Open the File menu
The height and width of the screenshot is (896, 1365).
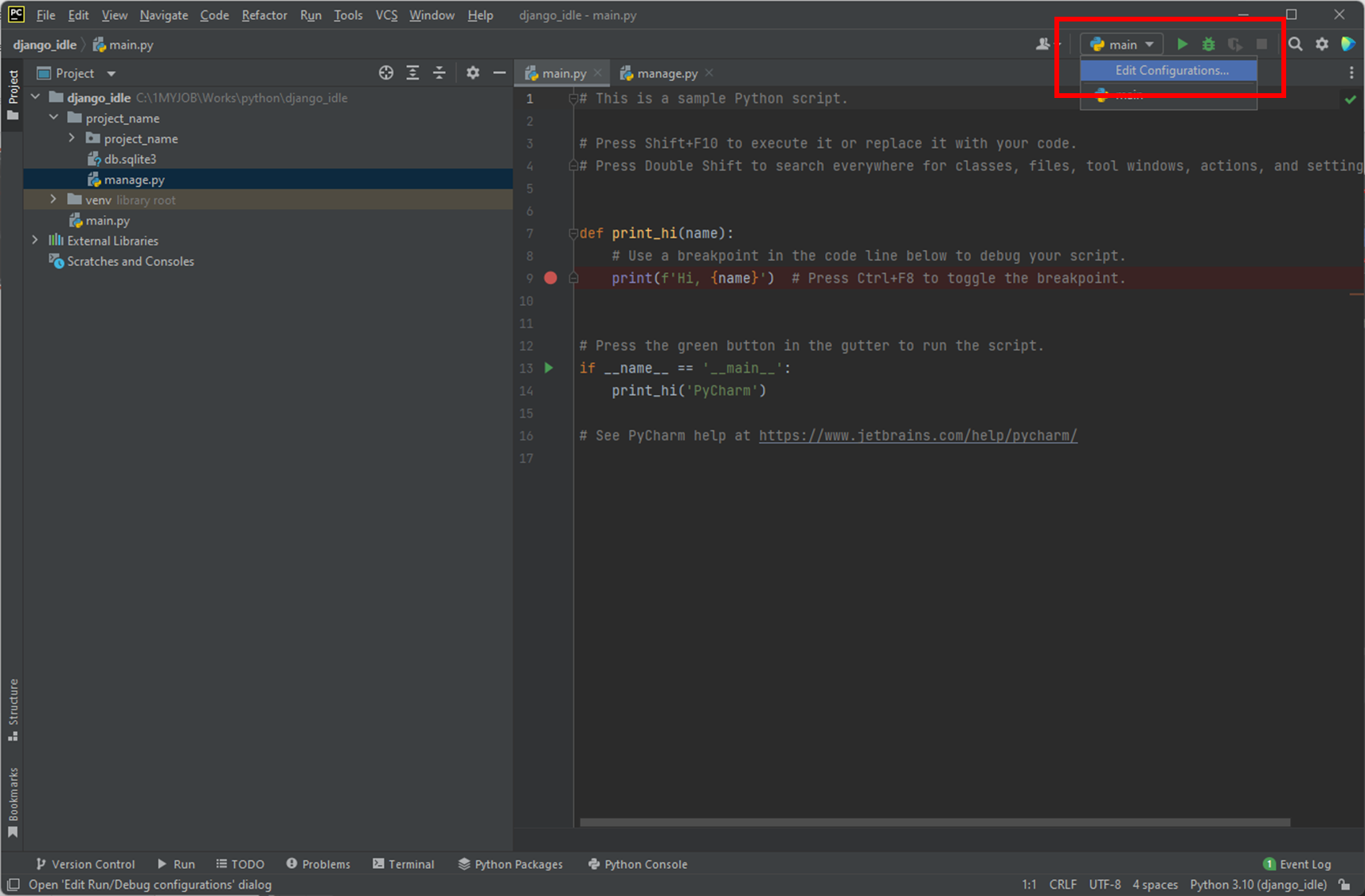(45, 15)
